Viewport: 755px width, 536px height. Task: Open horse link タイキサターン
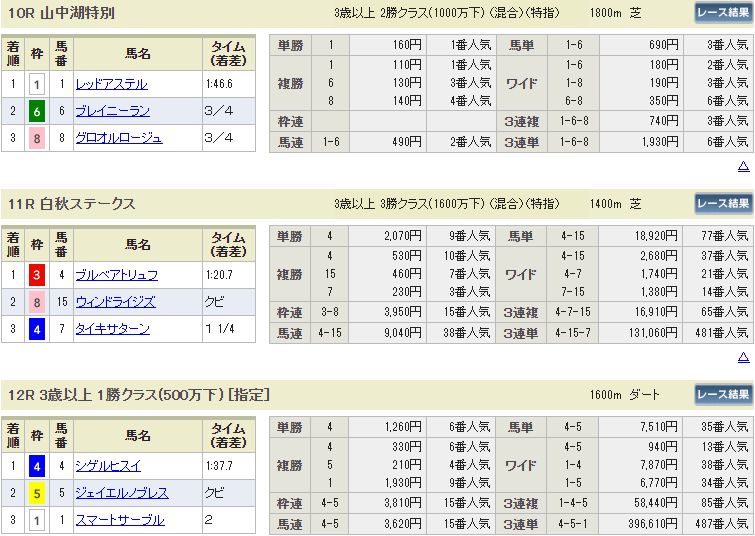pyautogui.click(x=113, y=329)
